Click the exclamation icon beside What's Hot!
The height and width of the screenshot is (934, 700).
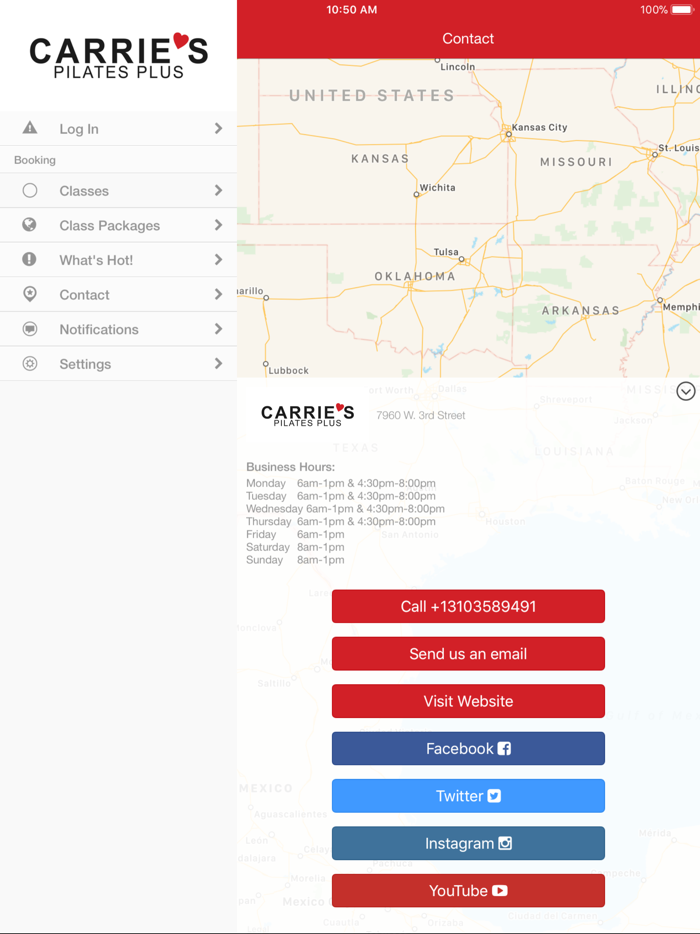[x=29, y=259]
